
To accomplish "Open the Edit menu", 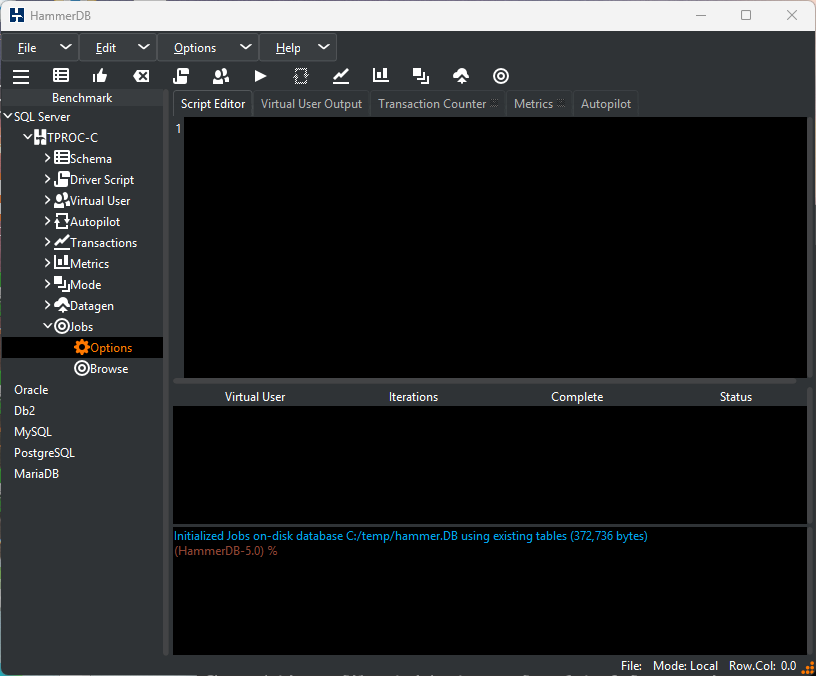I will (x=118, y=48).
